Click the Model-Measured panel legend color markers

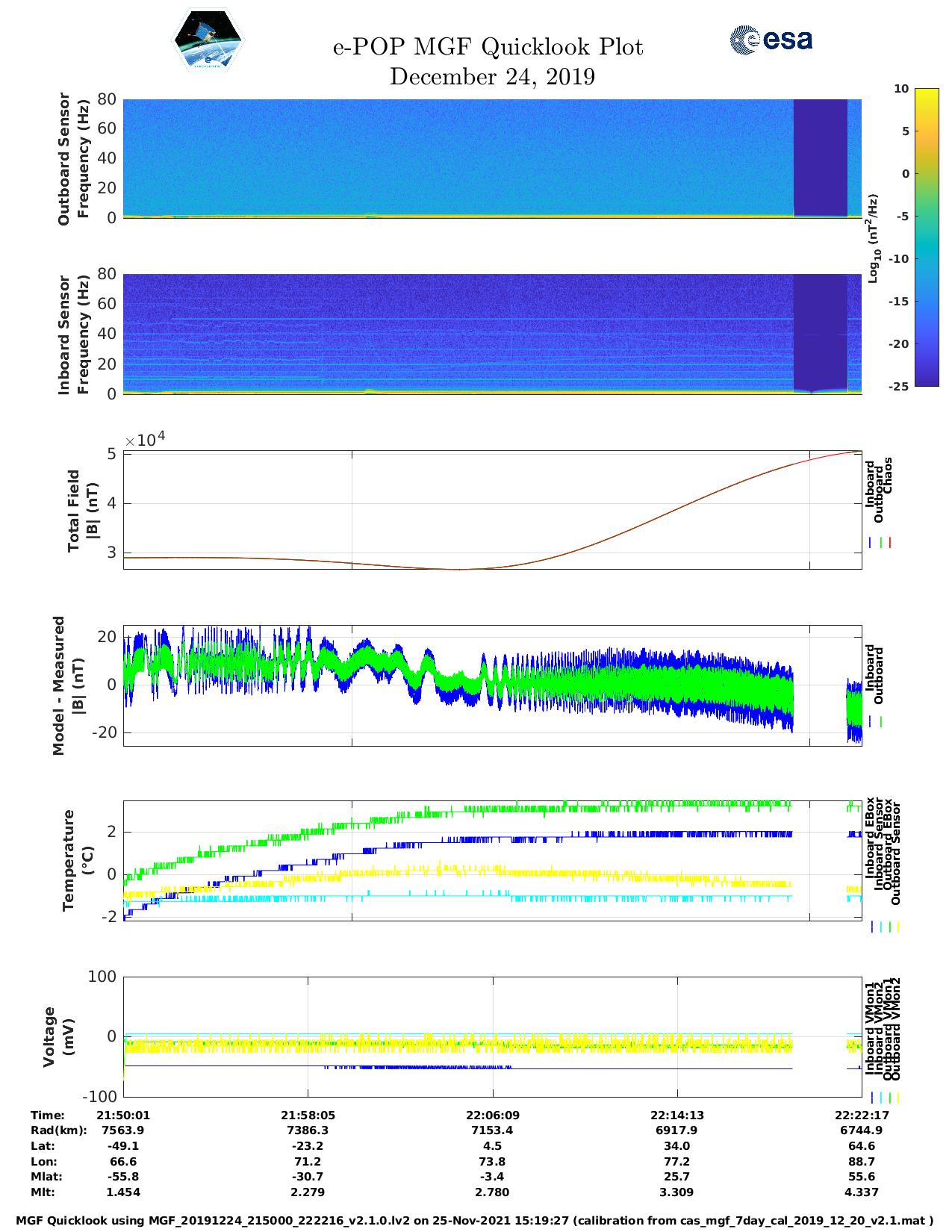(875, 722)
